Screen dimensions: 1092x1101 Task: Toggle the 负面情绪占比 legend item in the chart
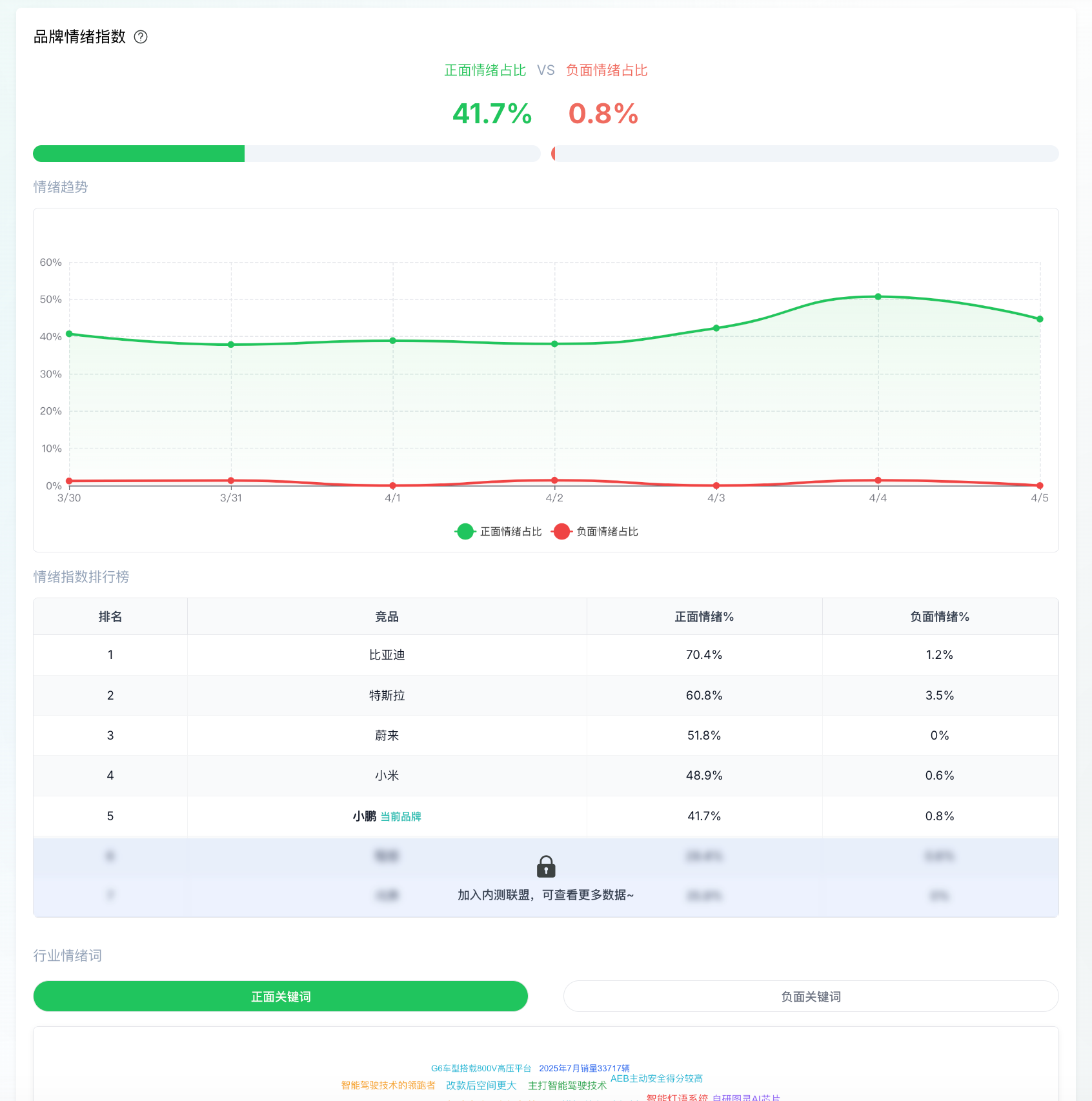[x=594, y=531]
